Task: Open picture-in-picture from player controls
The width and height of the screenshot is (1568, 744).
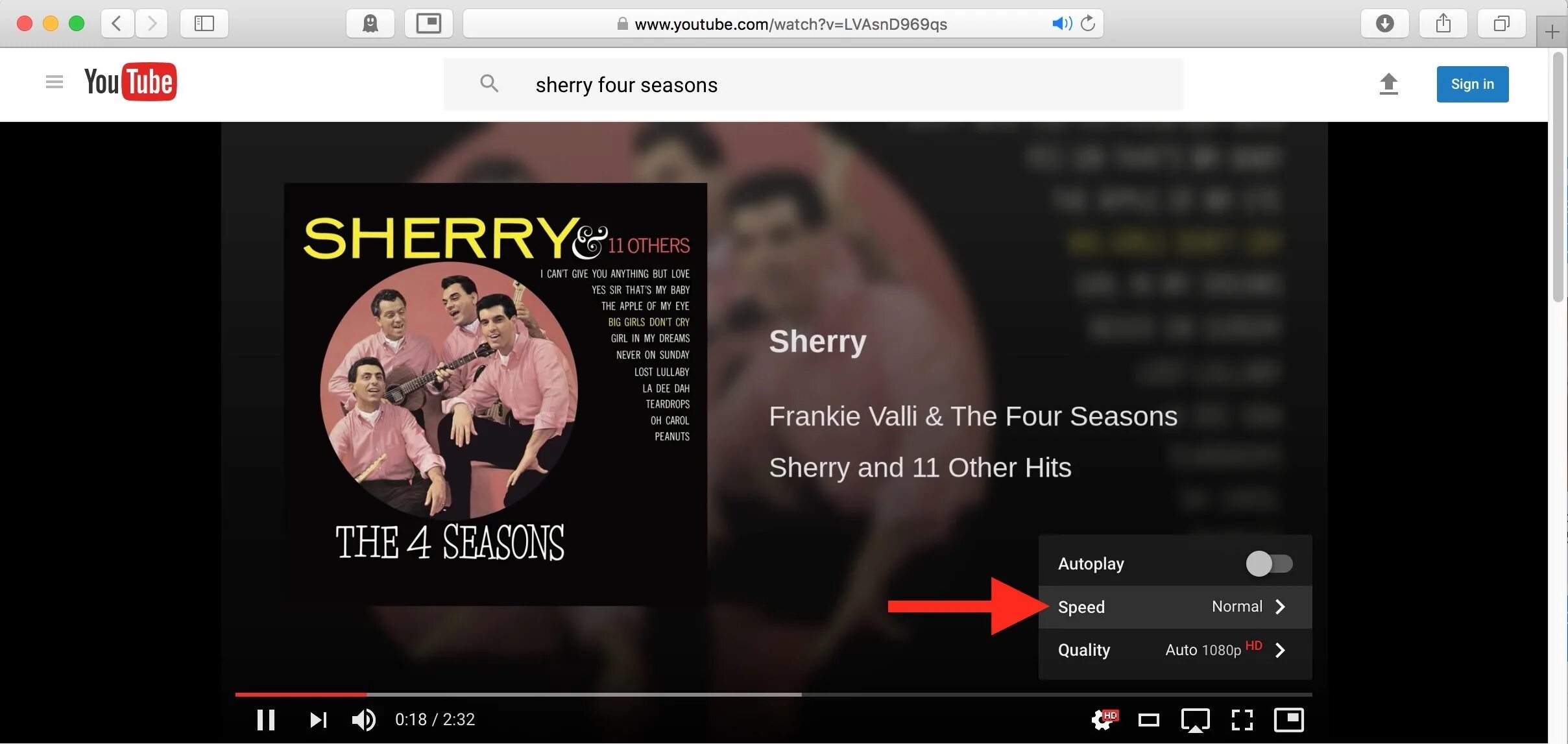Action: pos(1288,719)
